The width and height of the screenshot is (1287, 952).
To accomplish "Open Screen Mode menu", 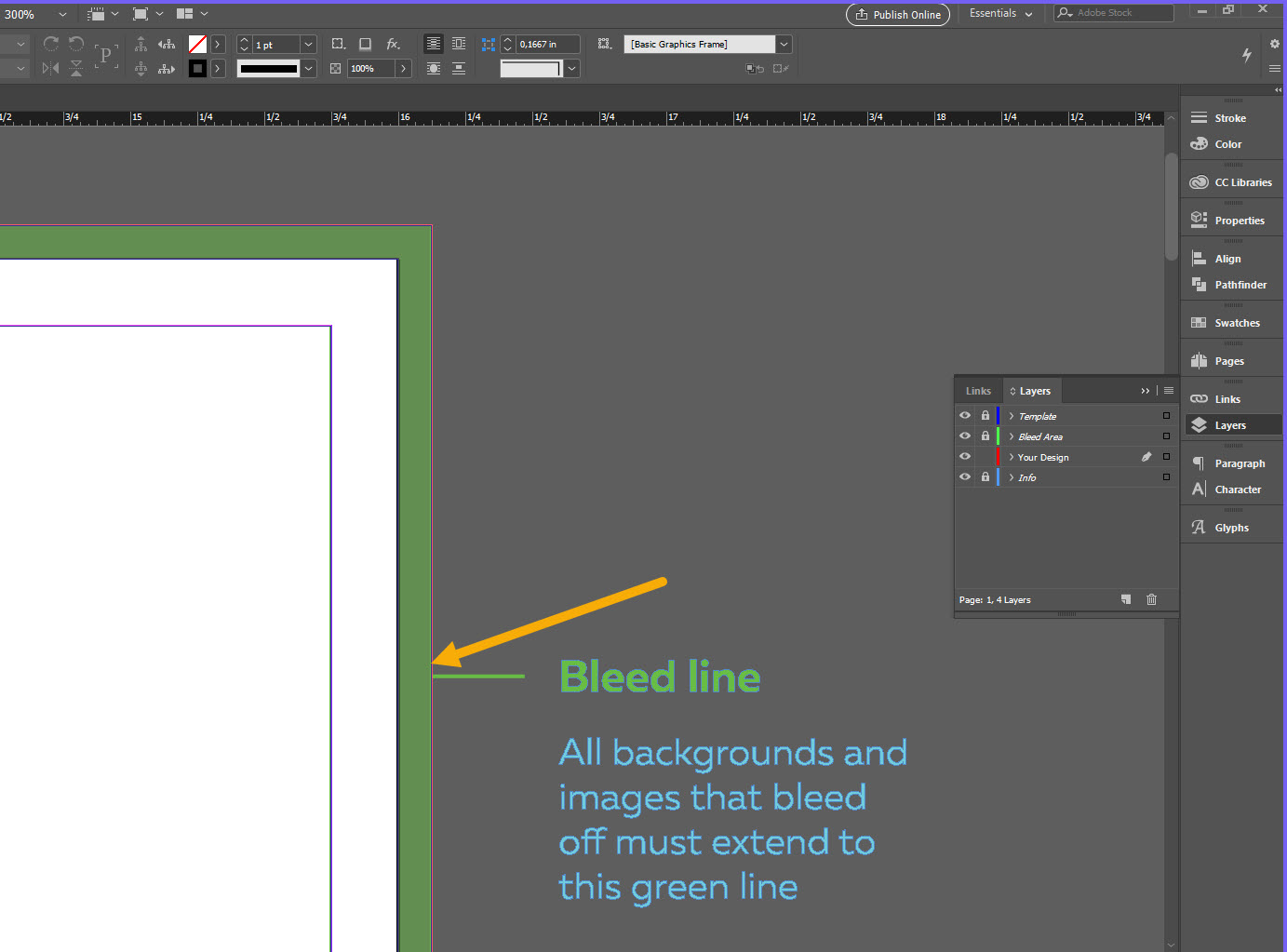I will (147, 14).
